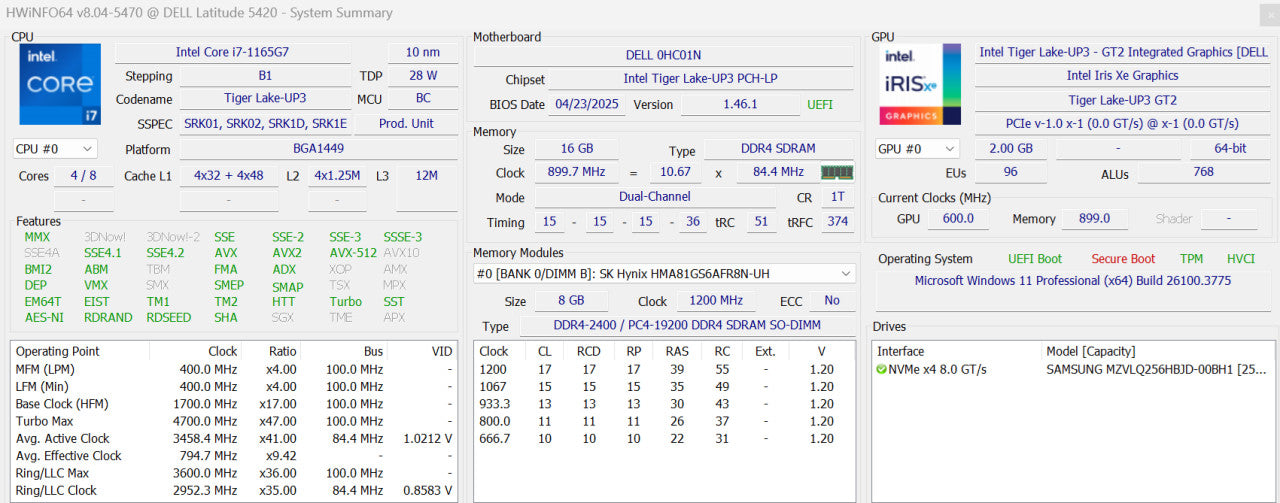Click the DDR4-2400 / PC4-19200 type field

688,326
